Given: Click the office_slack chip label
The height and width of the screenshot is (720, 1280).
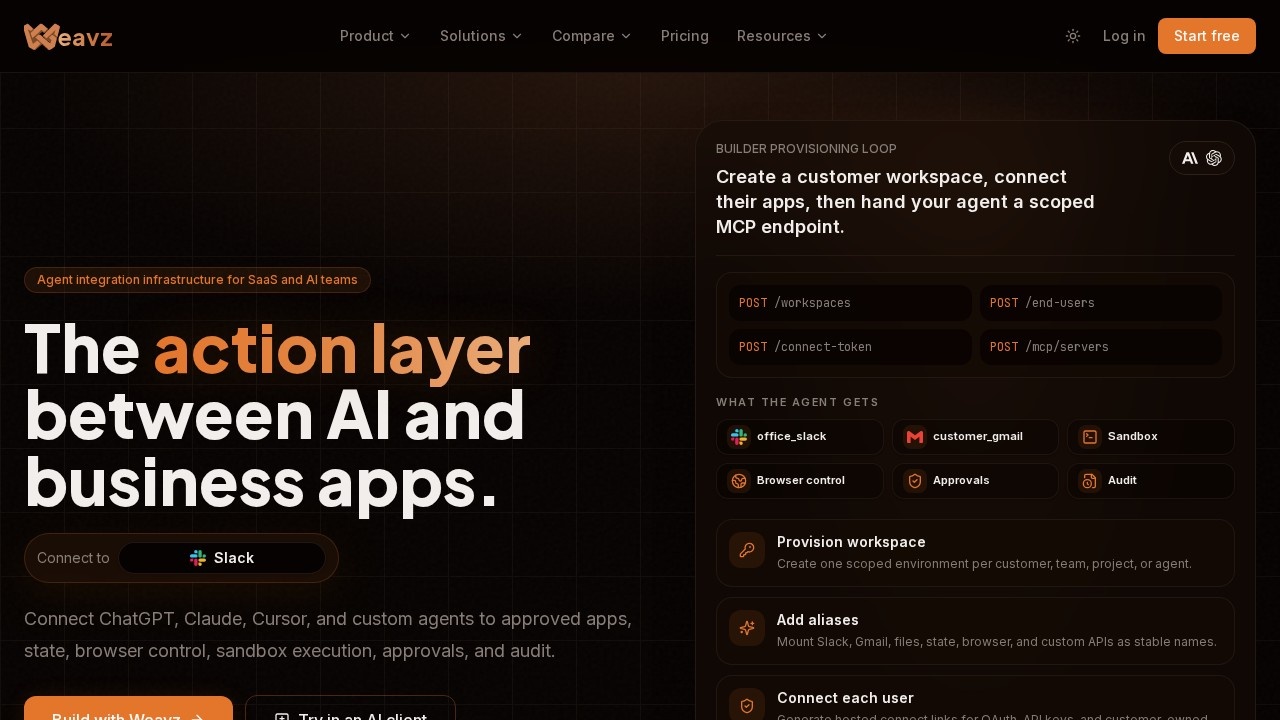Looking at the screenshot, I should pyautogui.click(x=792, y=437).
